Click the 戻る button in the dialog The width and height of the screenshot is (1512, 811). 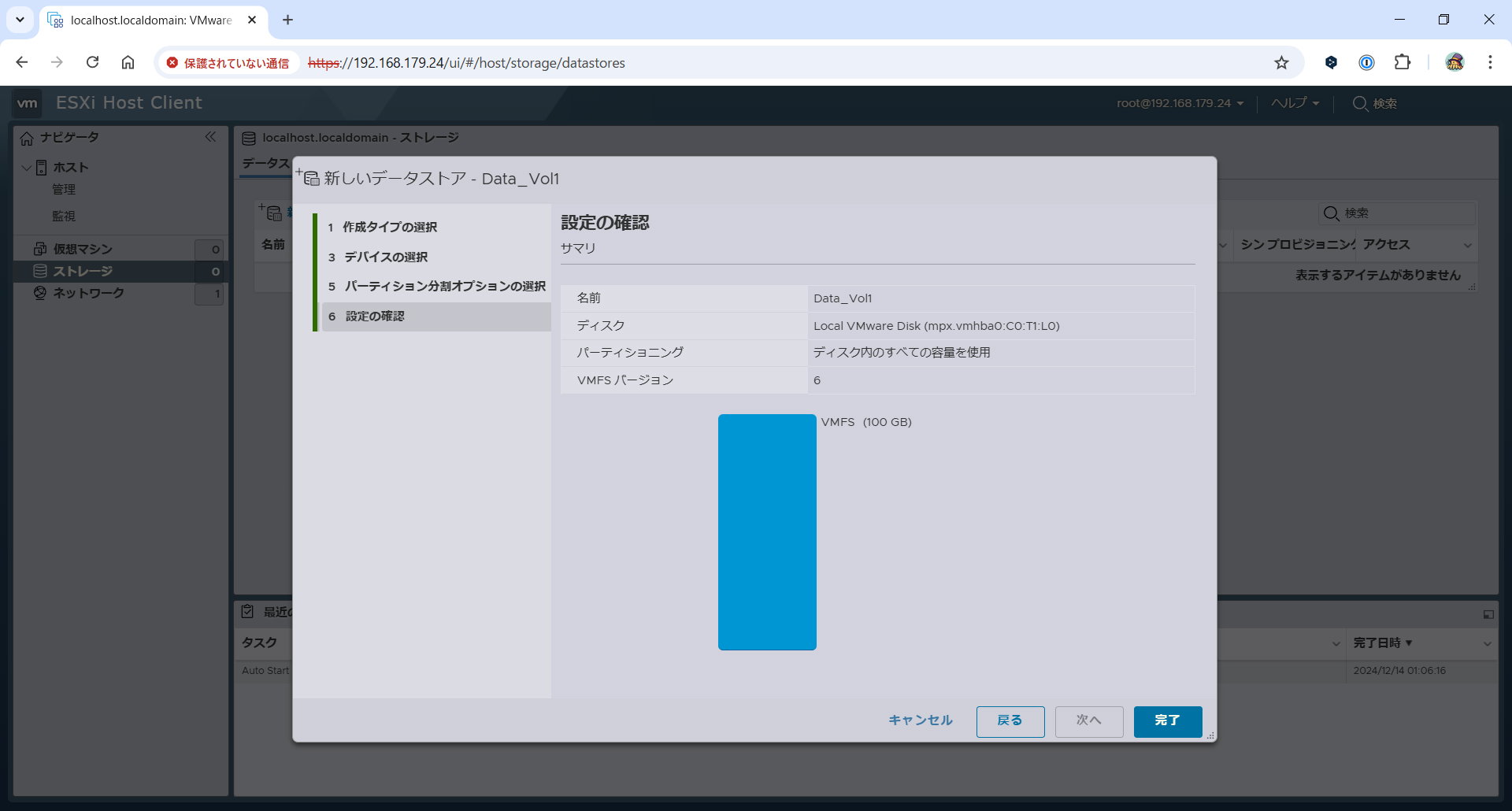coord(1010,721)
